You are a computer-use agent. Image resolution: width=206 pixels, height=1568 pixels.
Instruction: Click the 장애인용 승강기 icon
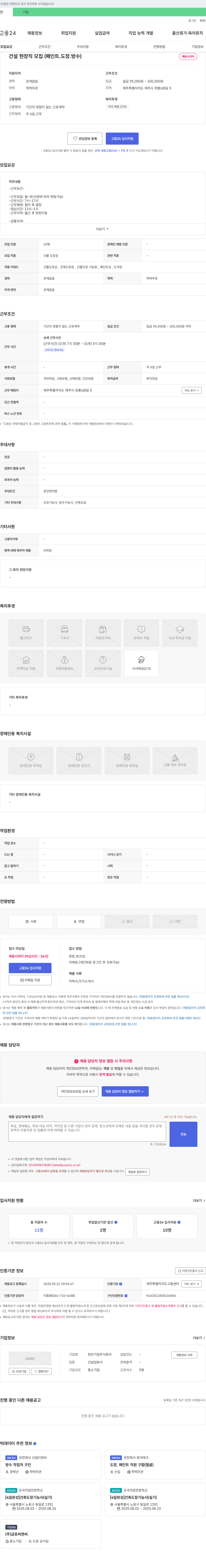pyautogui.click(x=79, y=761)
